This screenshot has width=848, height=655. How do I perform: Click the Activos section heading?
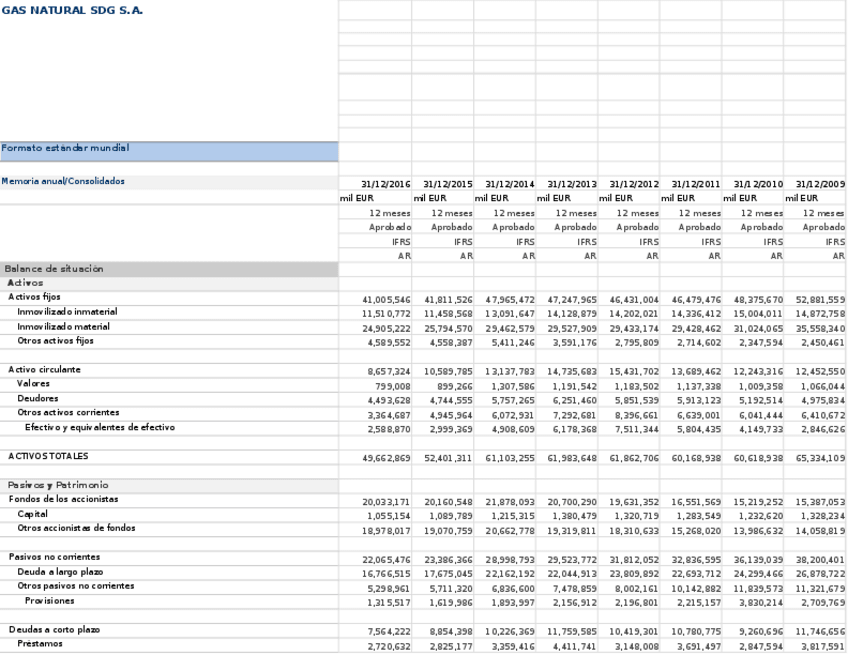[x=24, y=282]
